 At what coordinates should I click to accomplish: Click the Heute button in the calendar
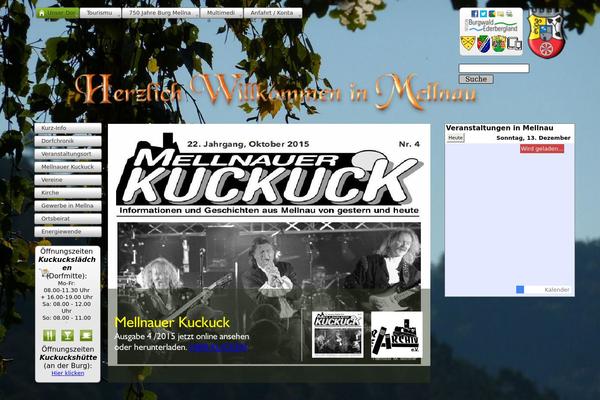click(456, 138)
